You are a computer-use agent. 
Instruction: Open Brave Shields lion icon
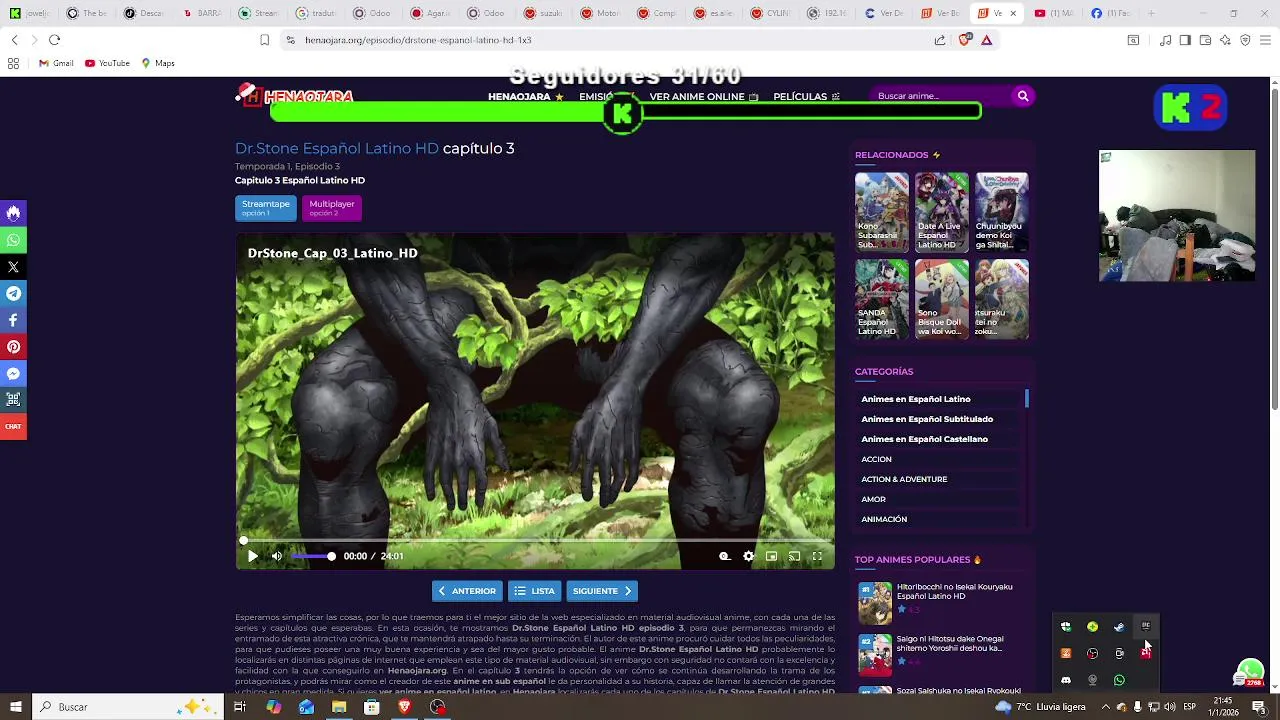pyautogui.click(x=964, y=40)
